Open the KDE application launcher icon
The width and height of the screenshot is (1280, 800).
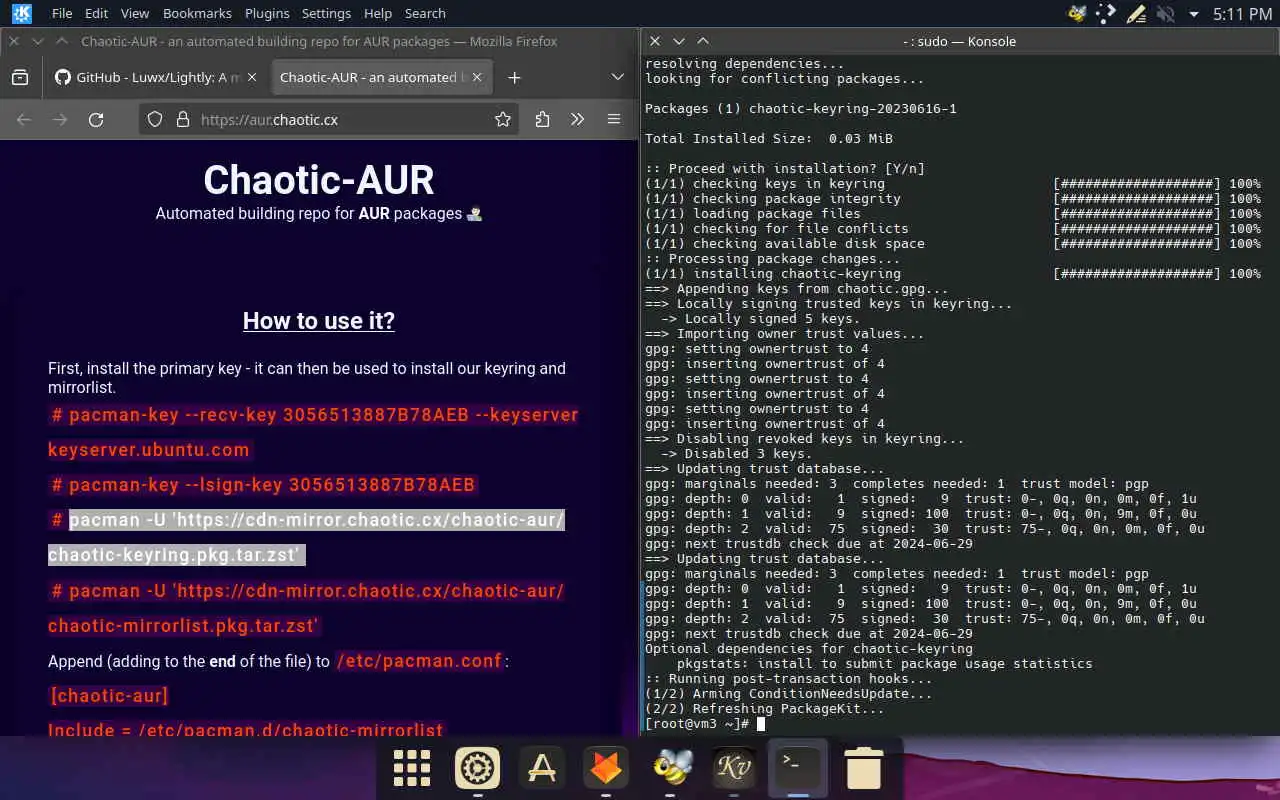[21, 13]
